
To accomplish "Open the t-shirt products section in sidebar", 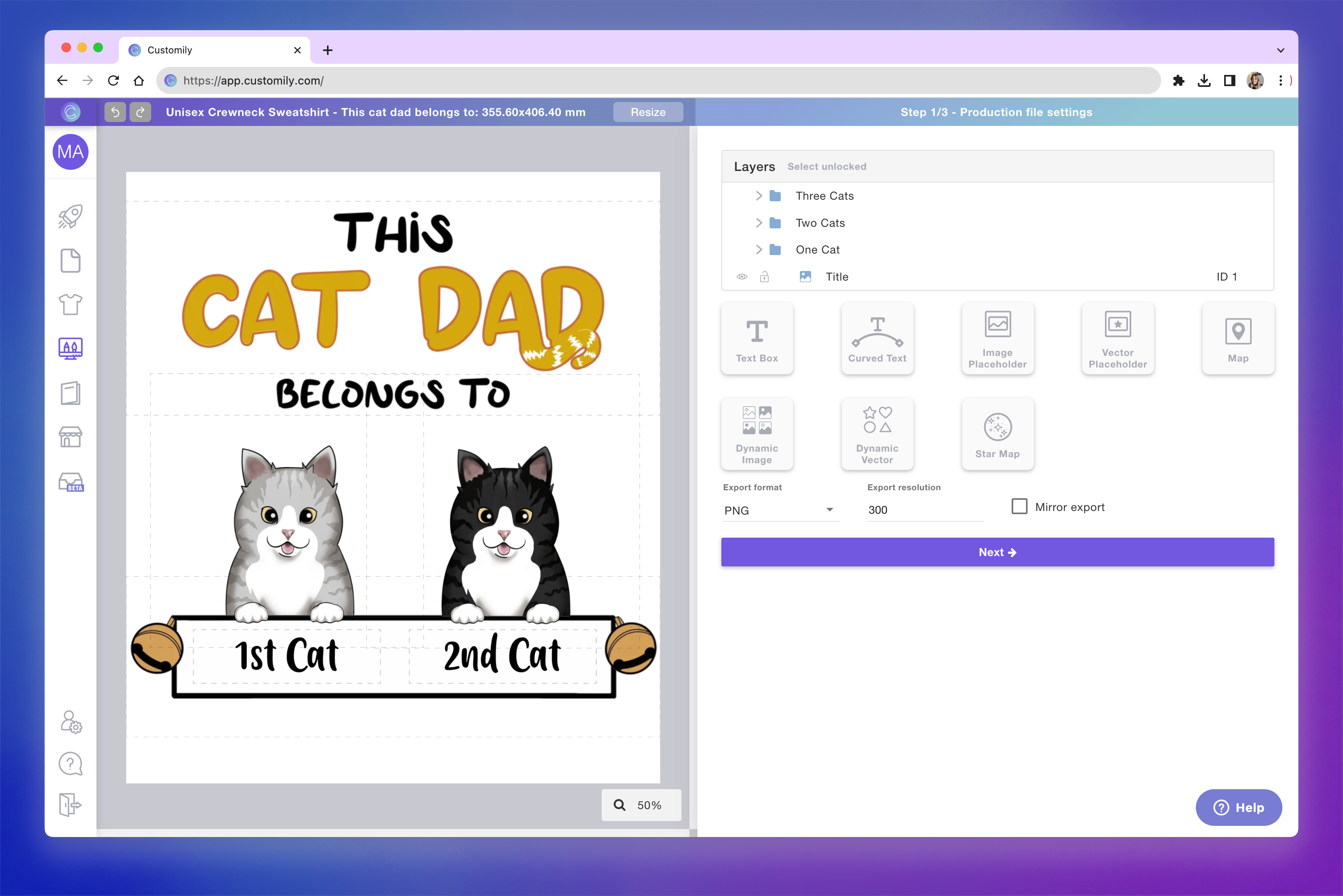I will (x=70, y=305).
